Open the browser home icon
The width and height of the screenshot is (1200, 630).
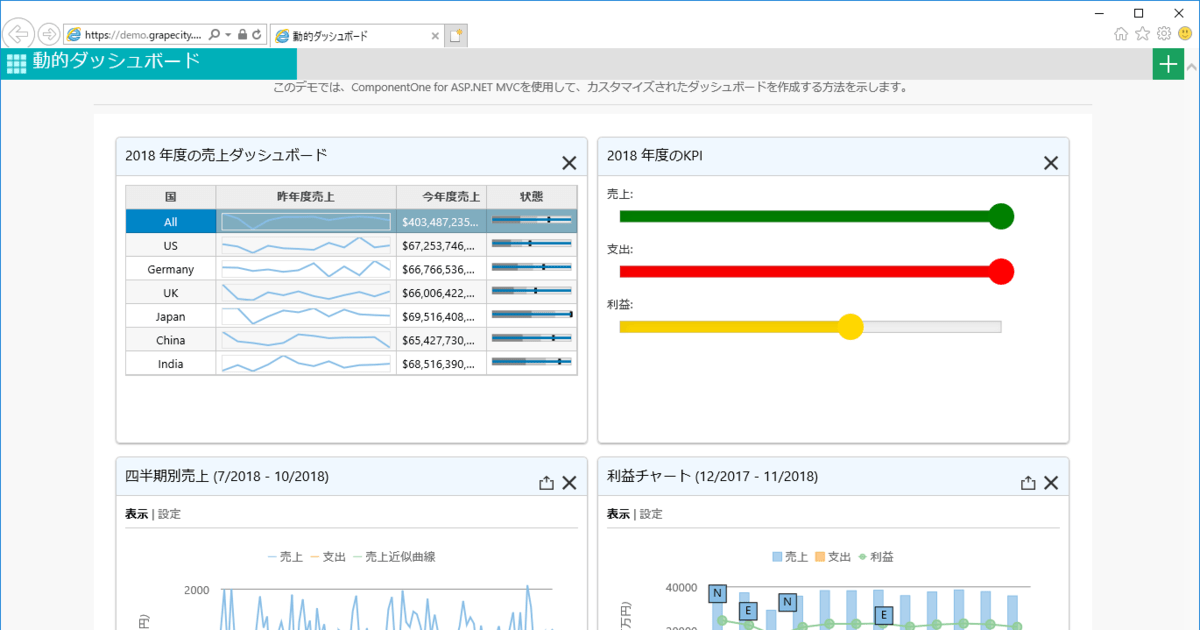pos(1121,33)
